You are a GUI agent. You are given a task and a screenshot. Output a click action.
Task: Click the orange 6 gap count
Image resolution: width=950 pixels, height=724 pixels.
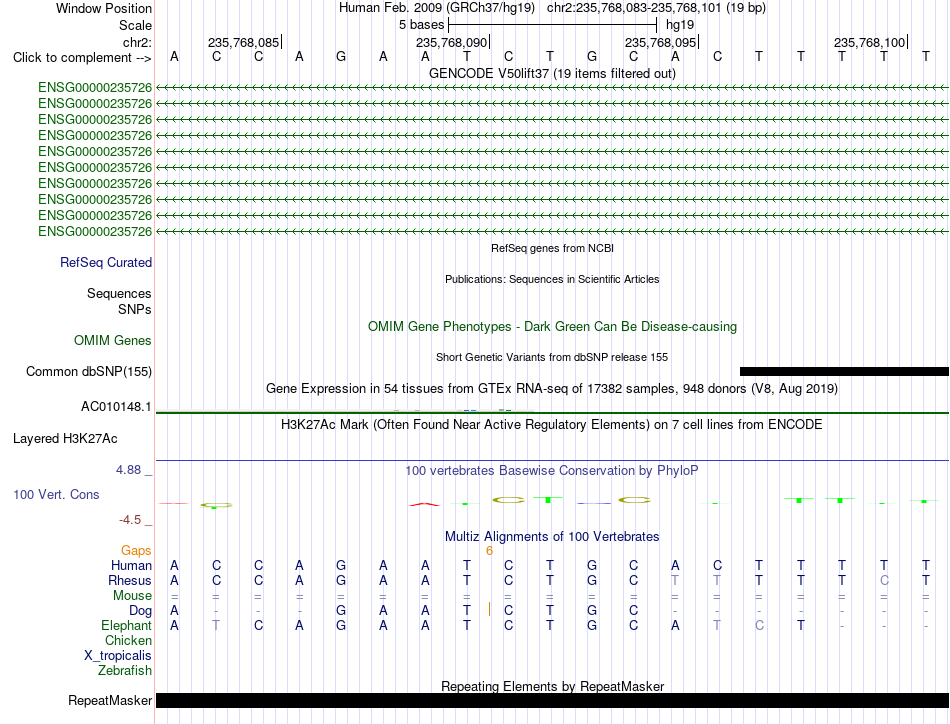pyautogui.click(x=490, y=551)
